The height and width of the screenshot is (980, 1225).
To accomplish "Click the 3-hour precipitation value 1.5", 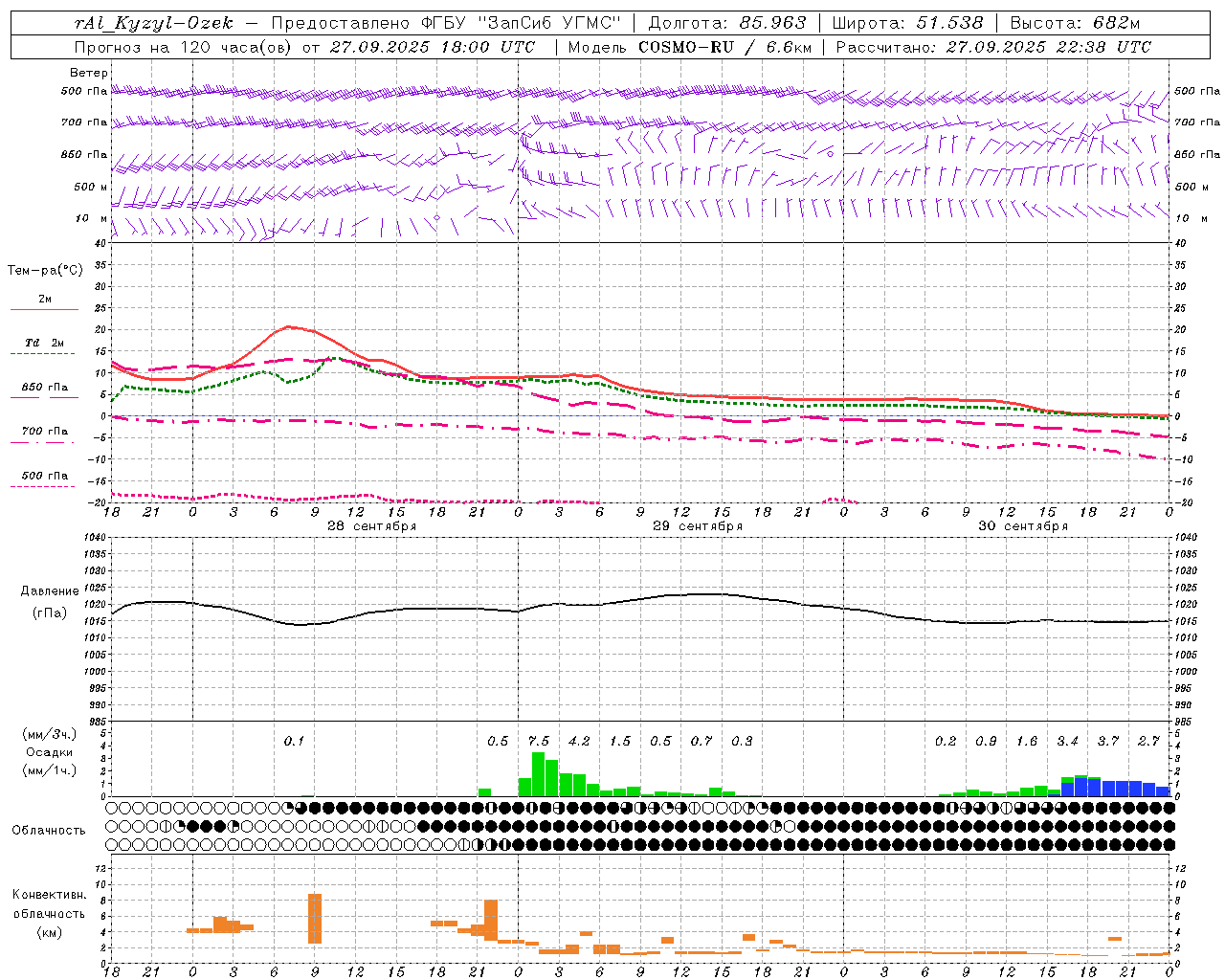I will 620,741.
